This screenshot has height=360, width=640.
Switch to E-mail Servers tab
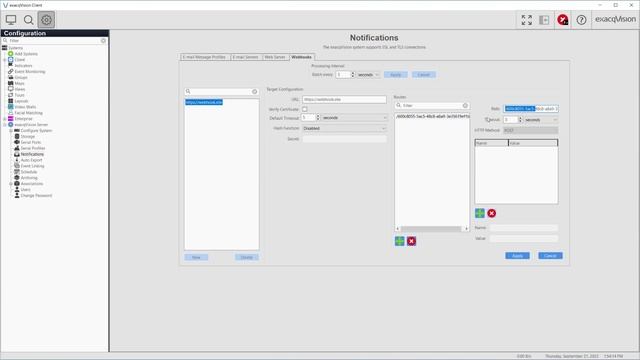[245, 57]
